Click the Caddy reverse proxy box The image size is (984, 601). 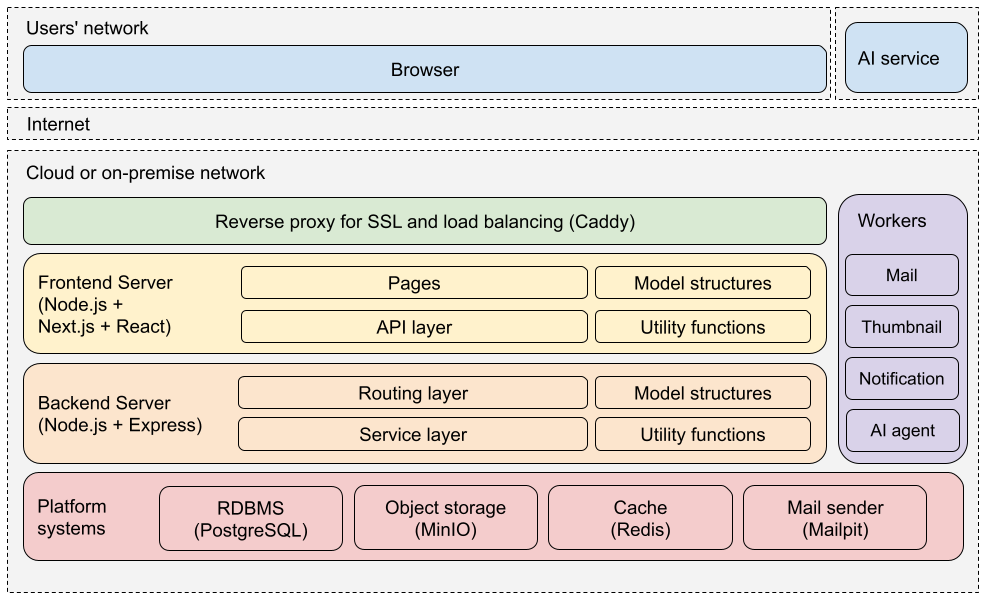tap(425, 221)
